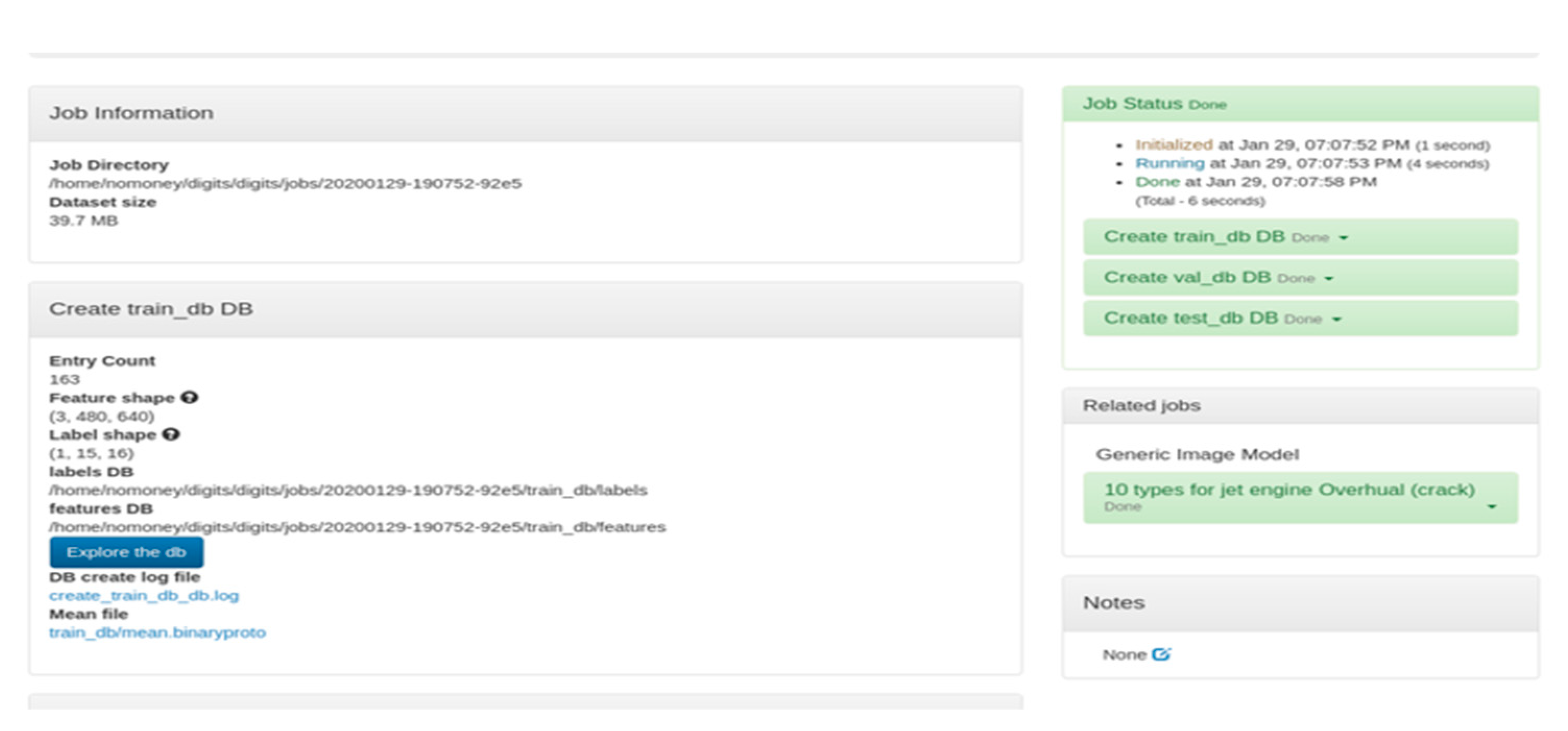Expand the Create test_db DB status dropdown
Viewport: 1568px width, 731px height.
[1336, 319]
